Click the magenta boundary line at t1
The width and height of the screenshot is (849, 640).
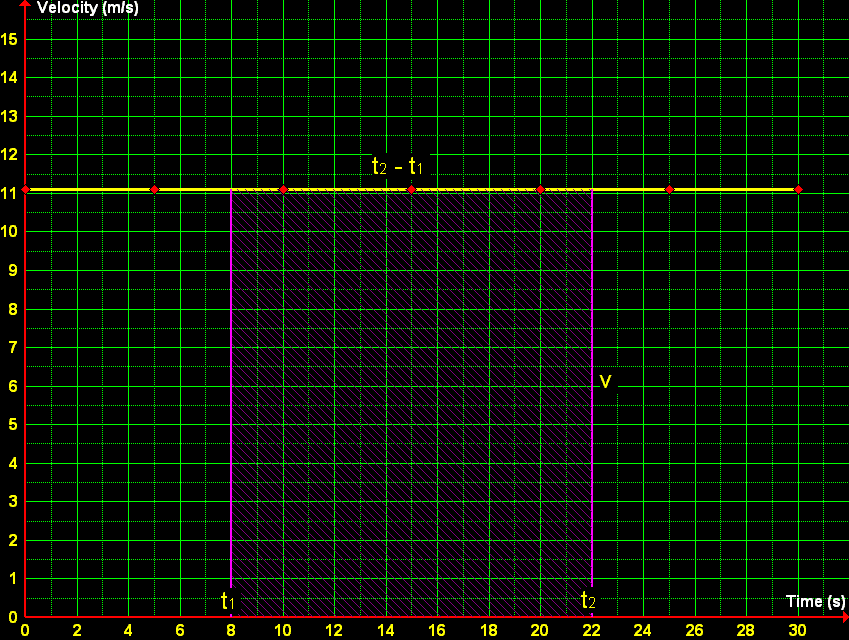230,400
